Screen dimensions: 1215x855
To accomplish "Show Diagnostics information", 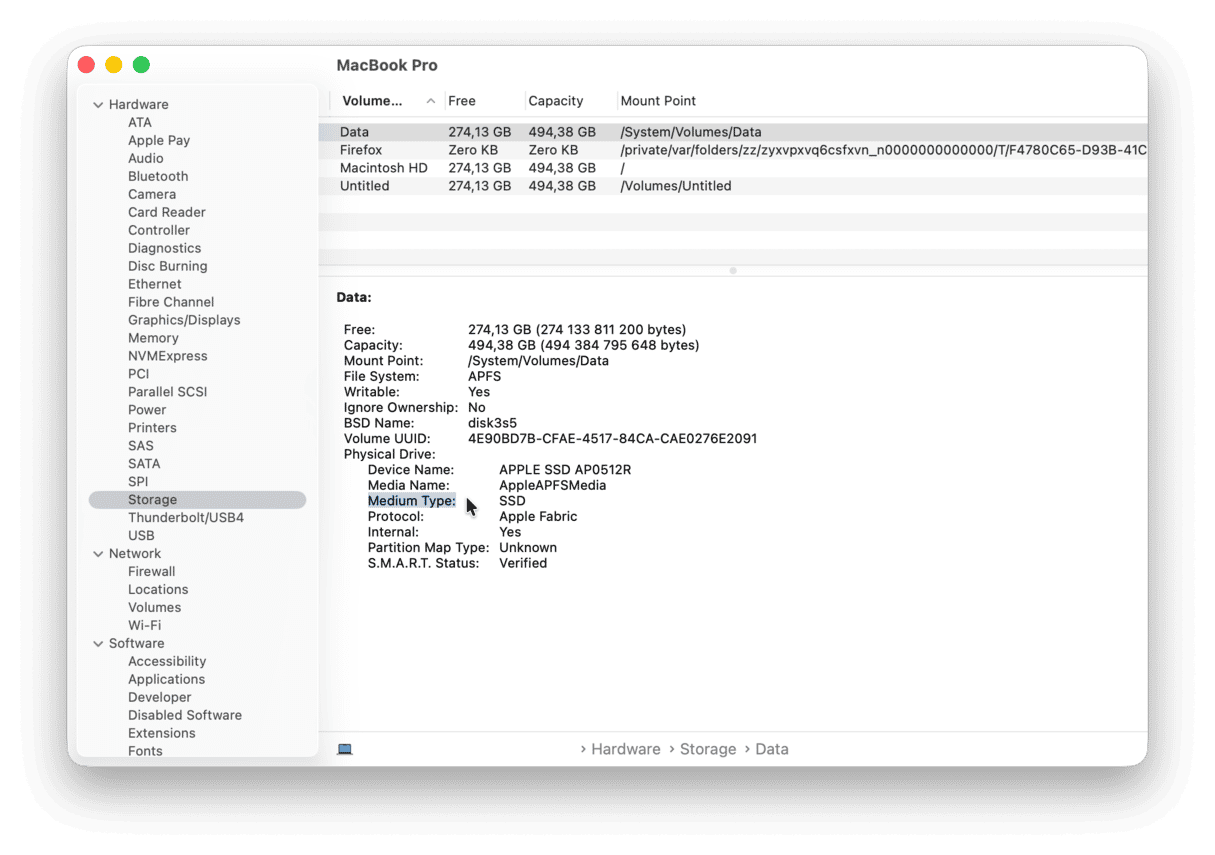I will pos(165,249).
